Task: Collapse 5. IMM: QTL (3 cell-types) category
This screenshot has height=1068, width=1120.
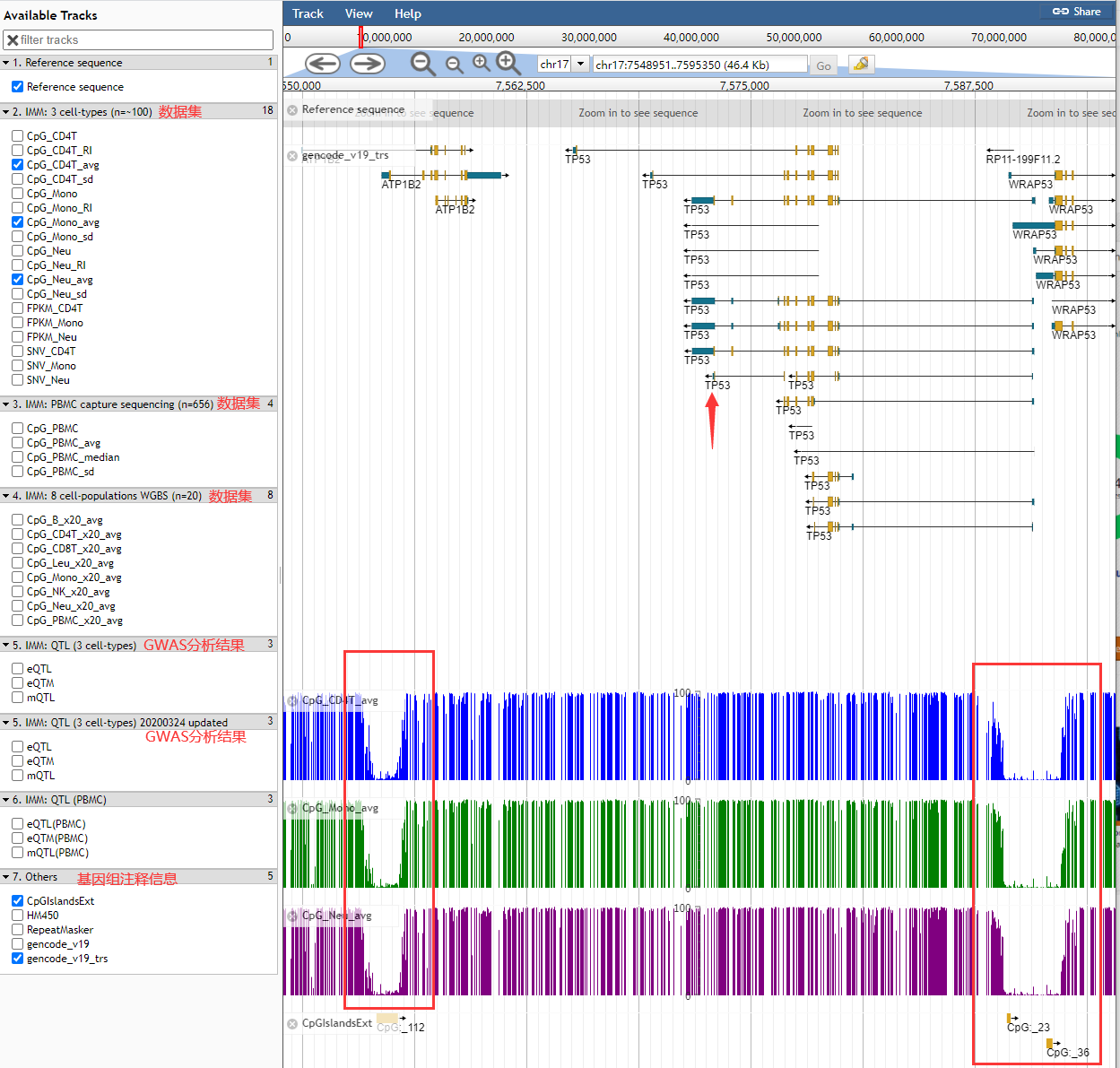Action: pos(138,645)
